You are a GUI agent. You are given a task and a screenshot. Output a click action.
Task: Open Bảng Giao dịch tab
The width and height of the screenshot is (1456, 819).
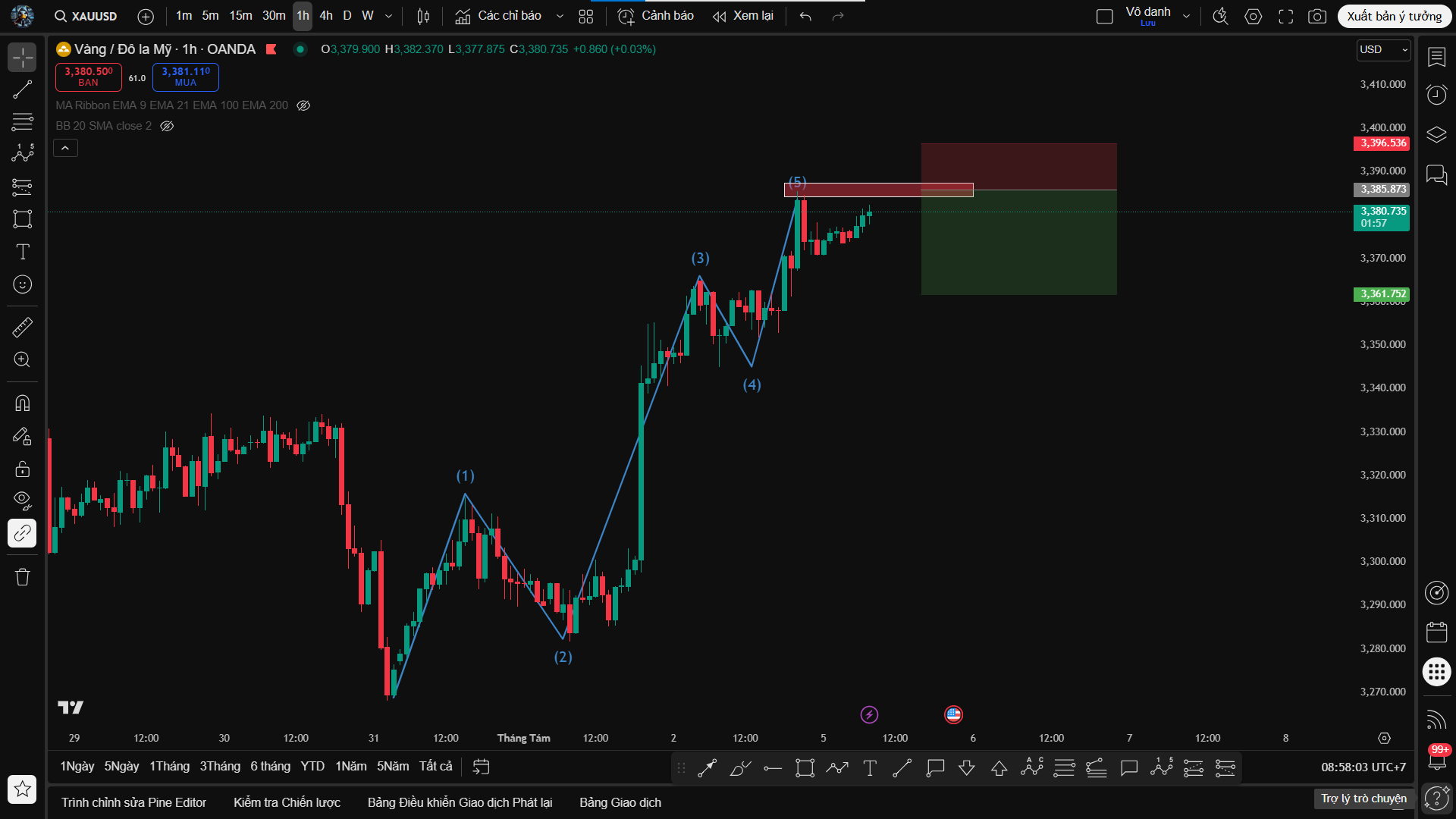pyautogui.click(x=620, y=802)
